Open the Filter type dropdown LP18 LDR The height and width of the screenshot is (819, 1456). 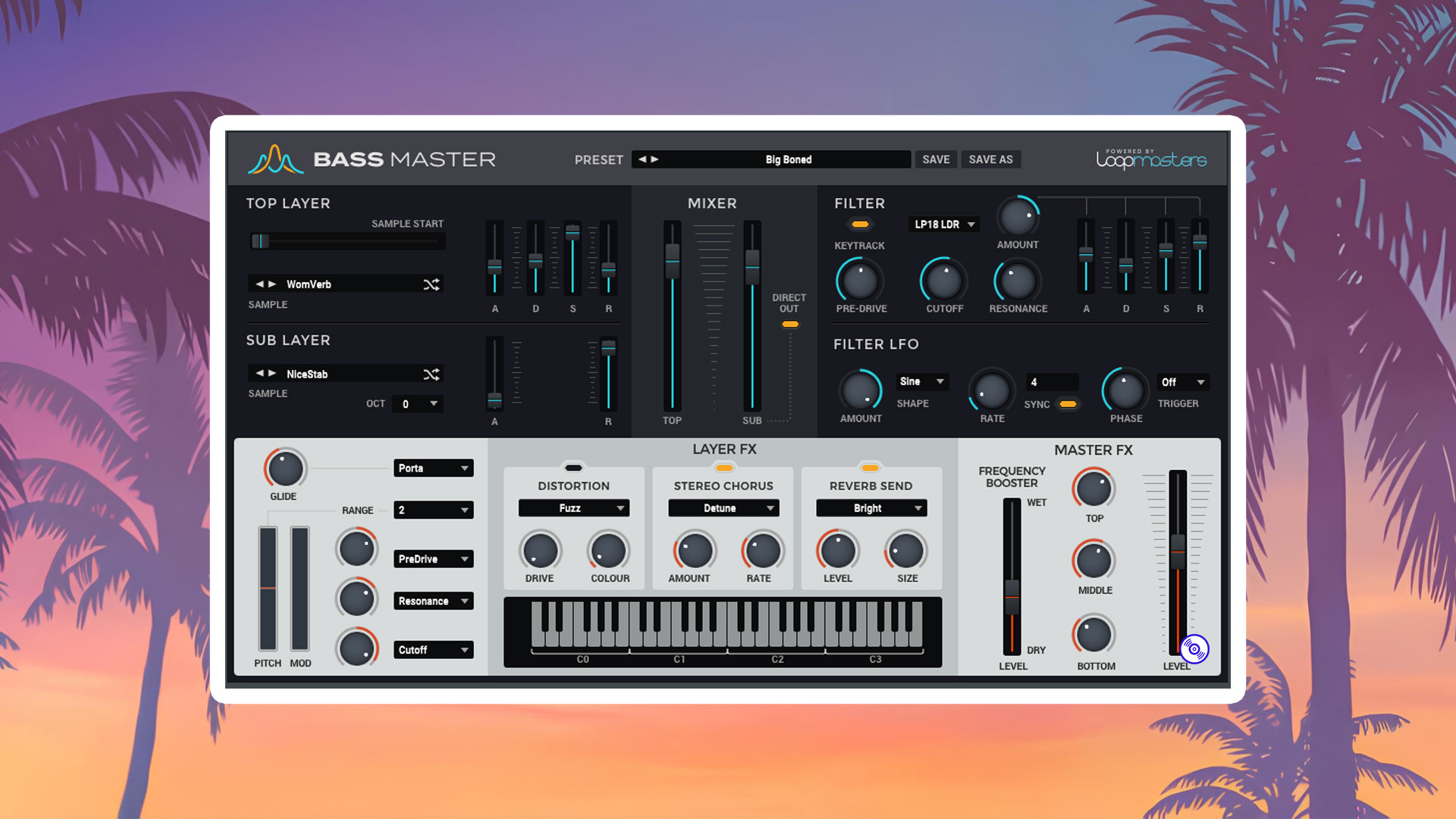[x=940, y=224]
